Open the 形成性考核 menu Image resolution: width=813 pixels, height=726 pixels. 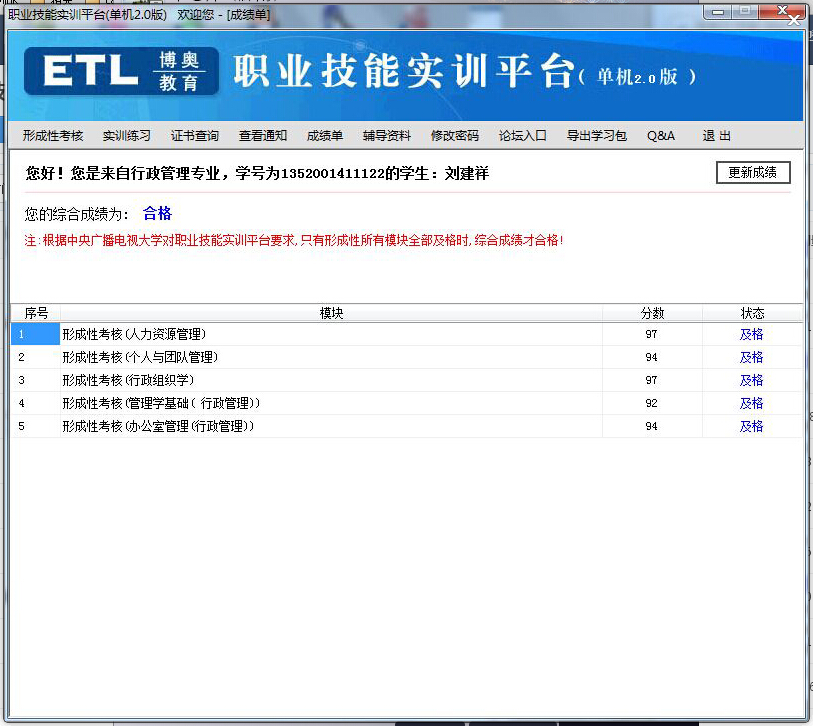53,136
